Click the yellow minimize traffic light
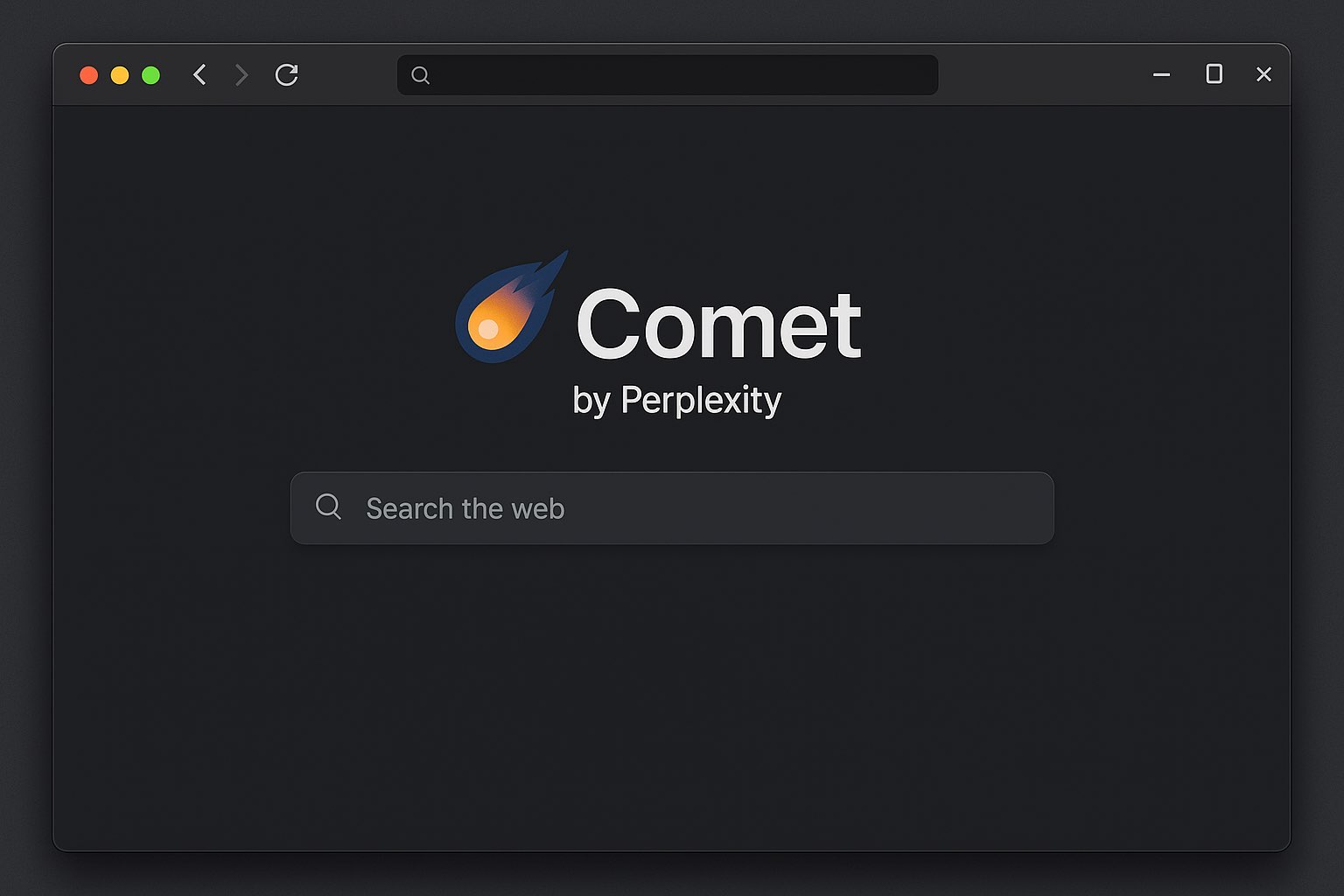 (120, 75)
